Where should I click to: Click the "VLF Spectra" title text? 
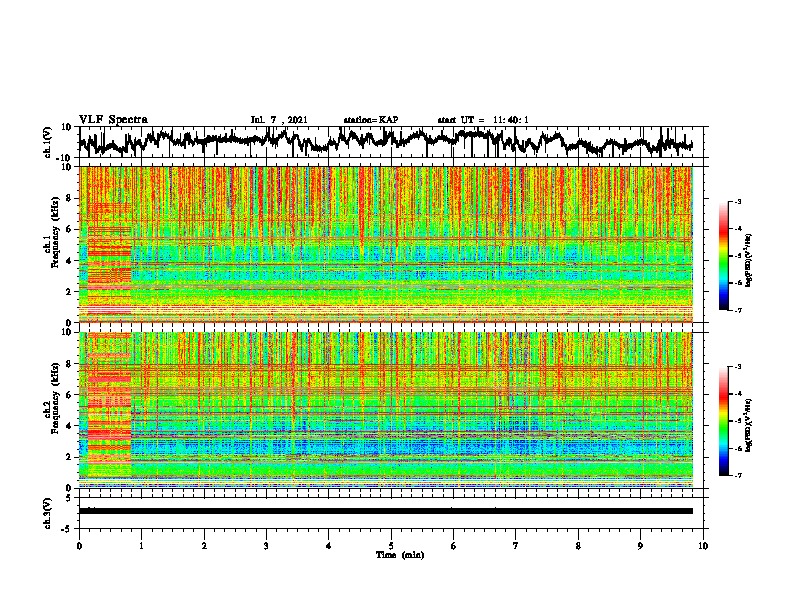113,119
